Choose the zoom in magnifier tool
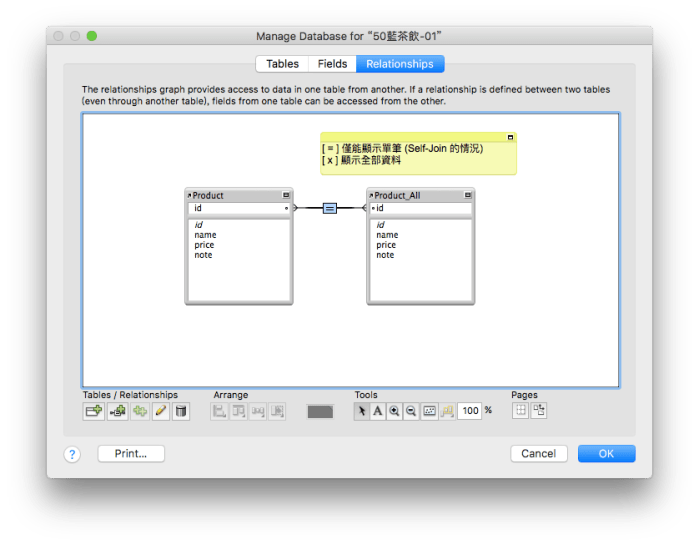Screen dimensions: 699x545 (x=394, y=411)
